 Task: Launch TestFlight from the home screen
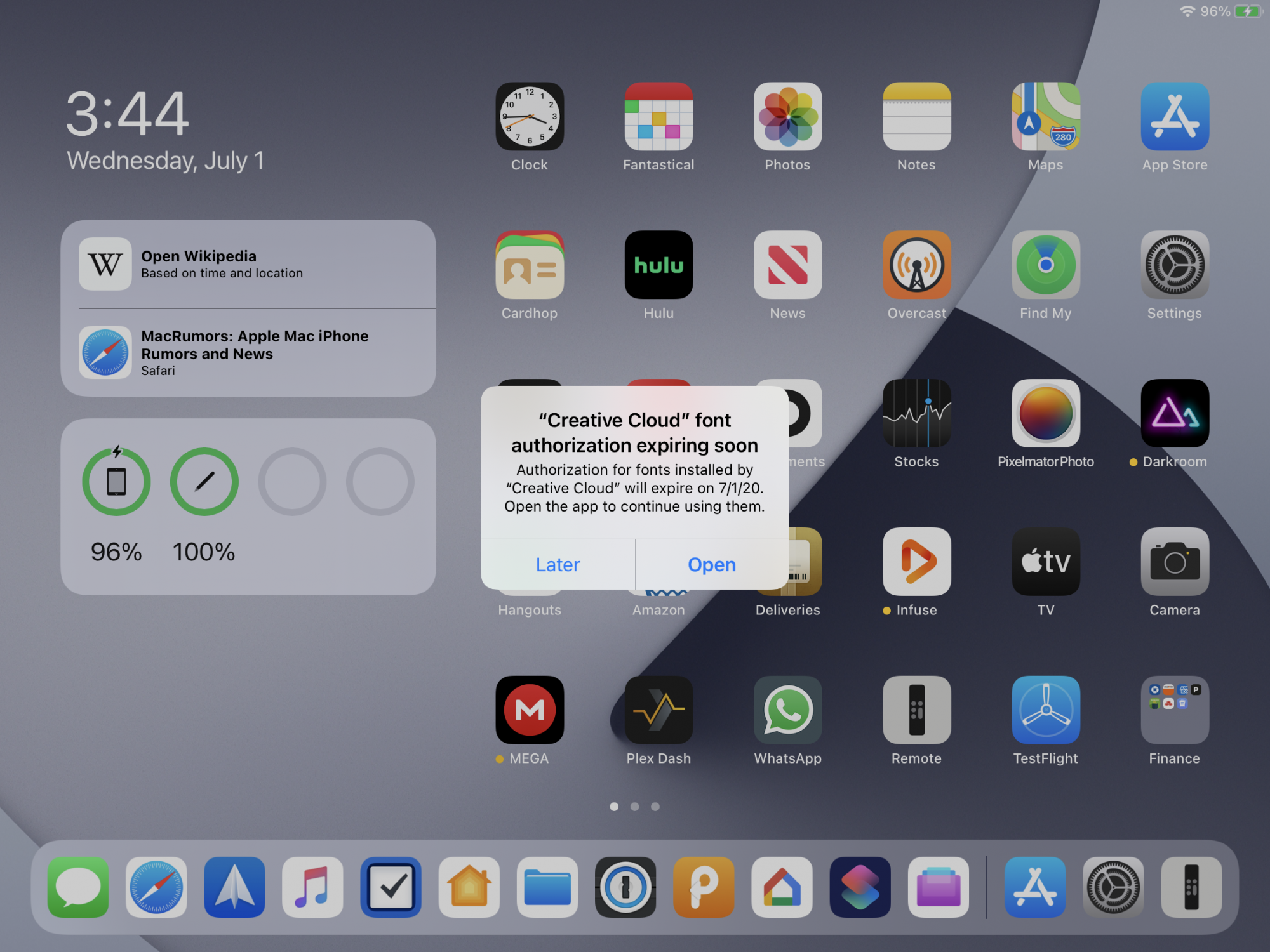tap(1045, 710)
